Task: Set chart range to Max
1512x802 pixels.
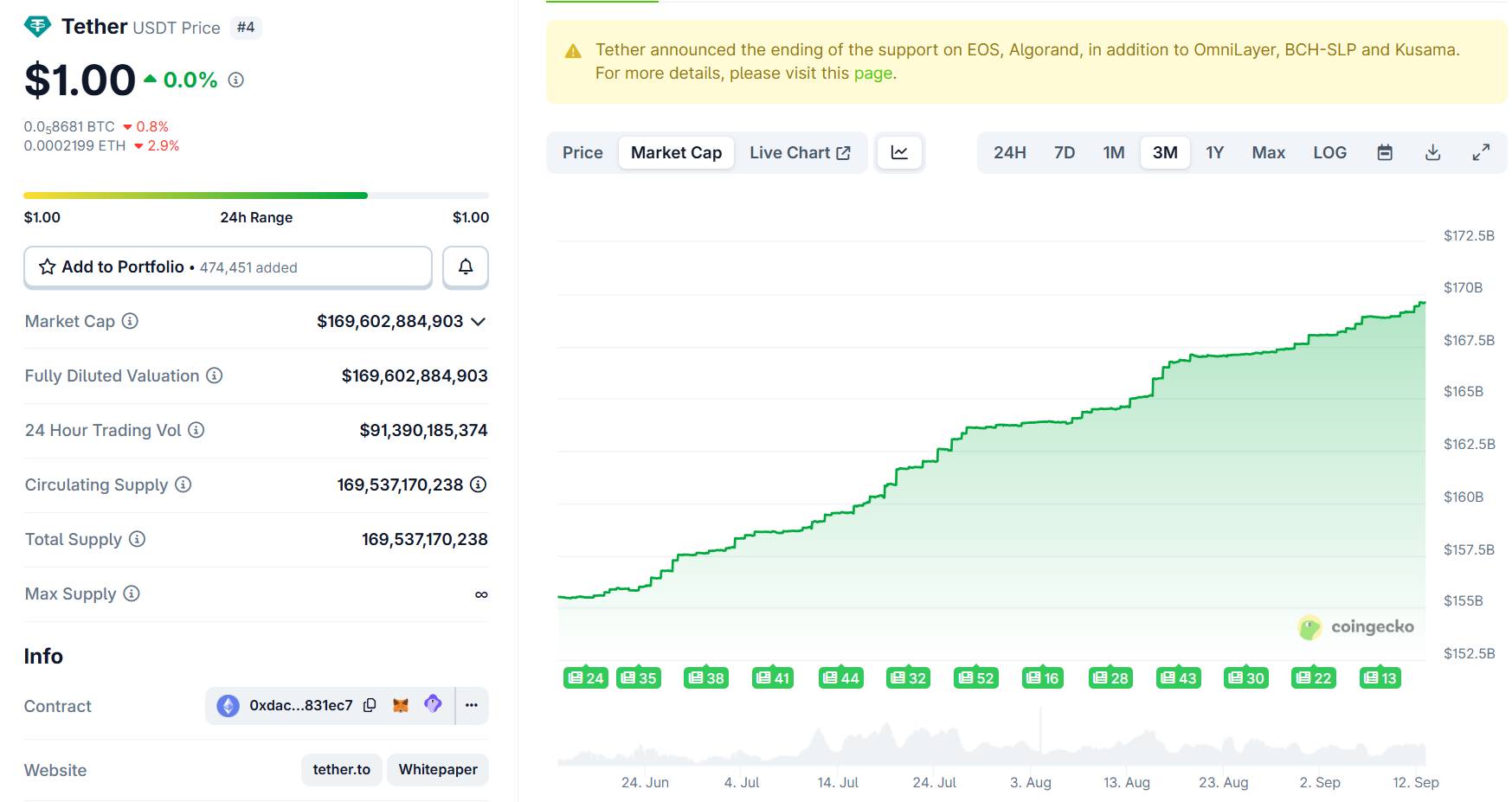Action: 1268,152
